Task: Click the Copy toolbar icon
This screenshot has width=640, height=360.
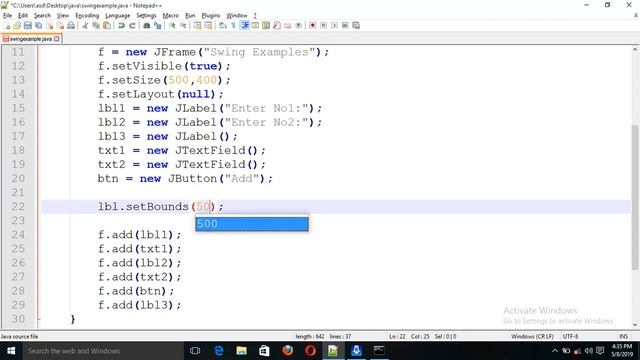Action: pyautogui.click(x=96, y=25)
